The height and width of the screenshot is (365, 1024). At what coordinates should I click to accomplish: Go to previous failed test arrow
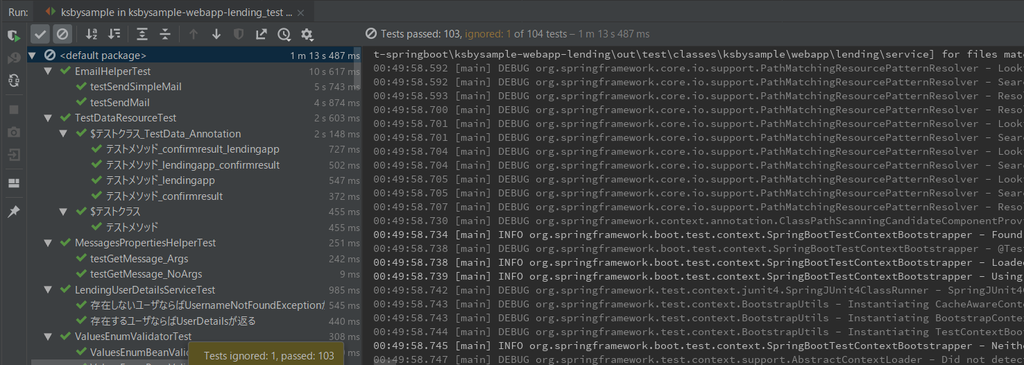[193, 34]
